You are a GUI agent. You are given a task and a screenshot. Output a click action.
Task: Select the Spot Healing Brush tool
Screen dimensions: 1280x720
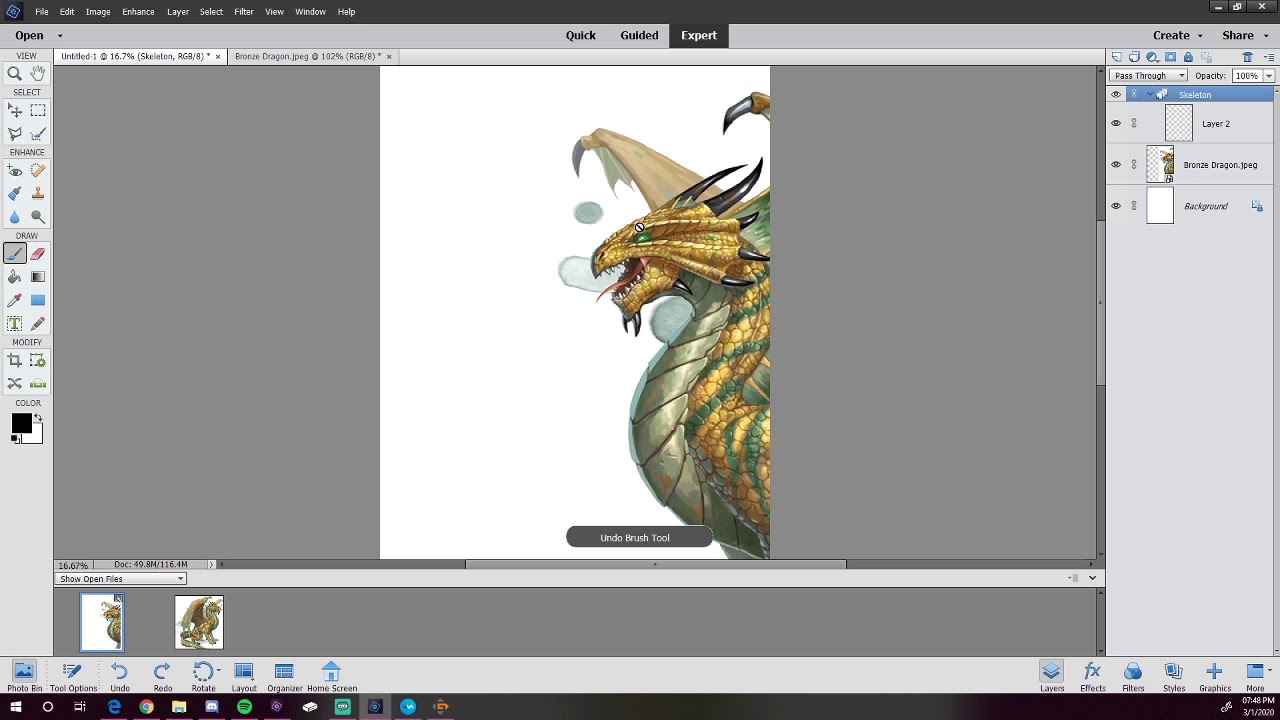click(x=38, y=171)
